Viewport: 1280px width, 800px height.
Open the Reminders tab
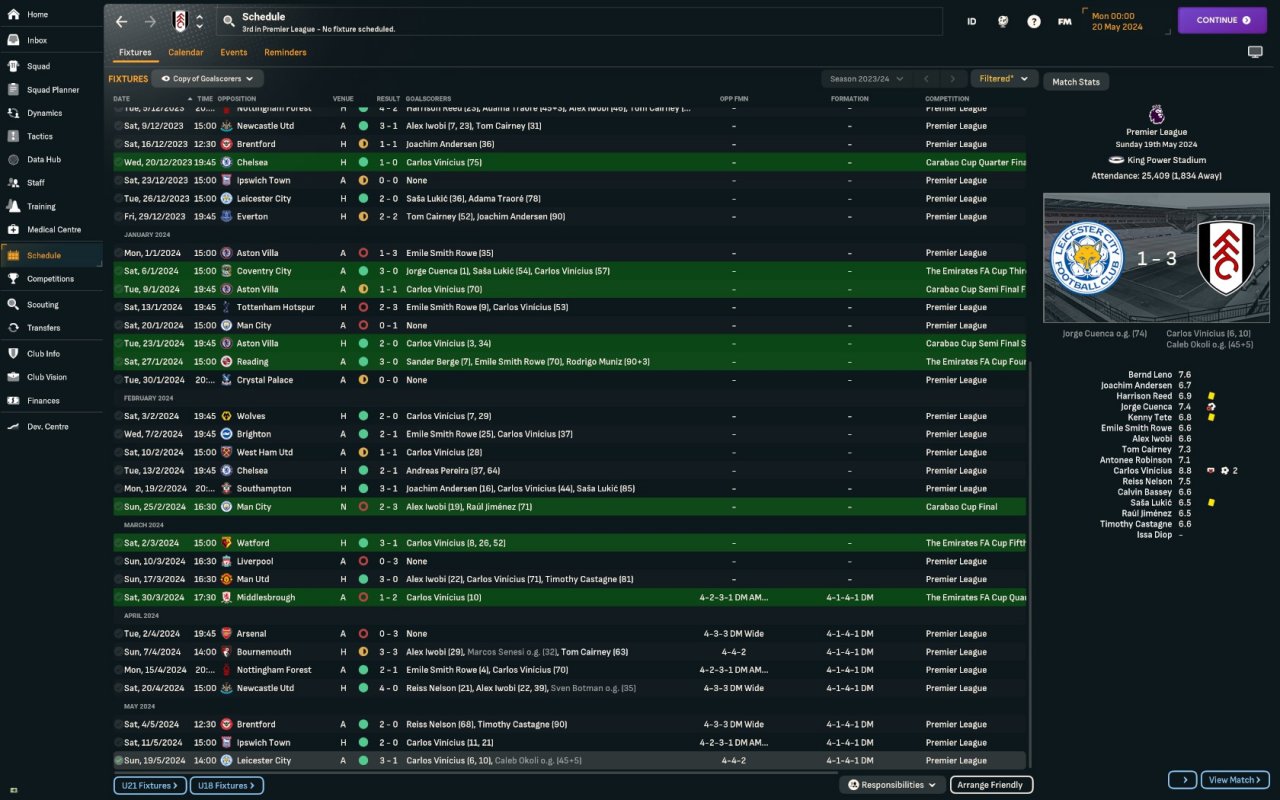click(285, 52)
